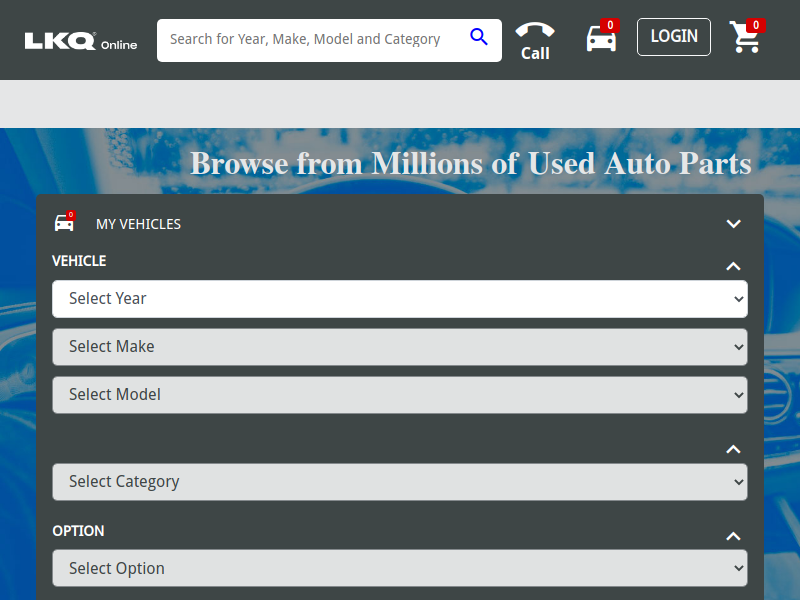The height and width of the screenshot is (600, 800).
Task: Click the car icon beside MY VEHICLES
Action: pos(64,223)
